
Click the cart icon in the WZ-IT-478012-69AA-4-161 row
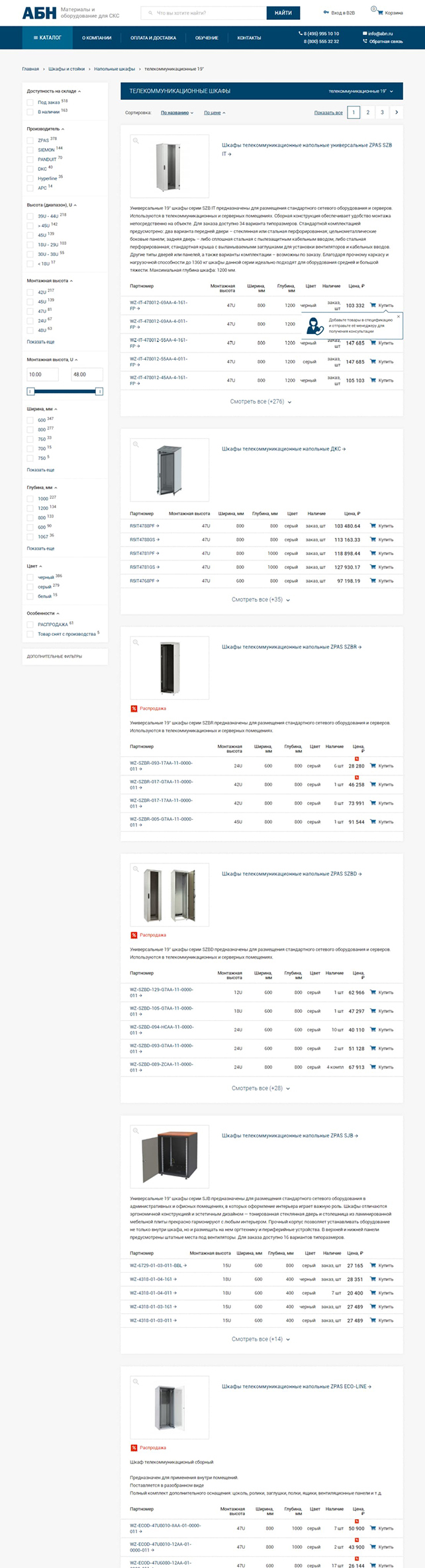coord(373,305)
